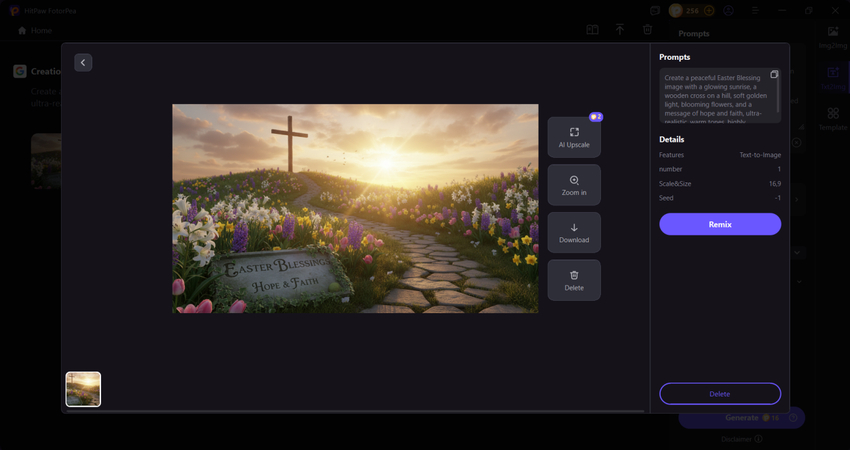Run AI Upscale on the image

[x=574, y=137]
